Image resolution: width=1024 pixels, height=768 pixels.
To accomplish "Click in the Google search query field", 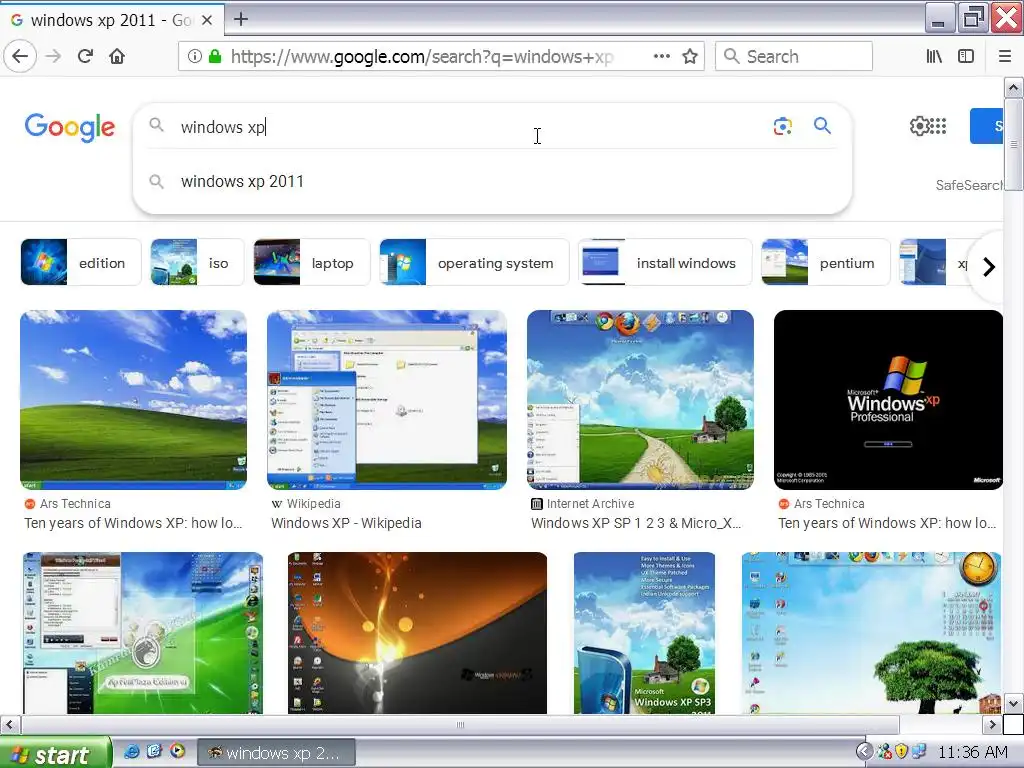I will point(470,127).
